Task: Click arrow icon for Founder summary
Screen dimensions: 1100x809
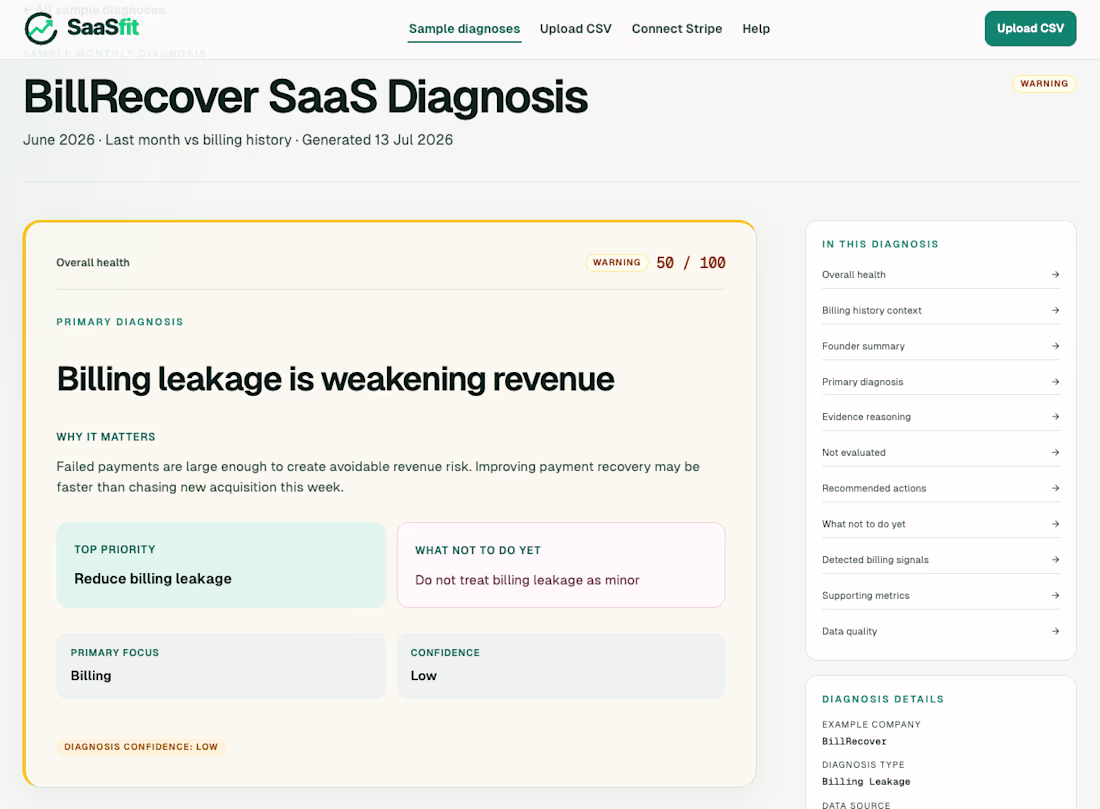Action: [x=1054, y=346]
